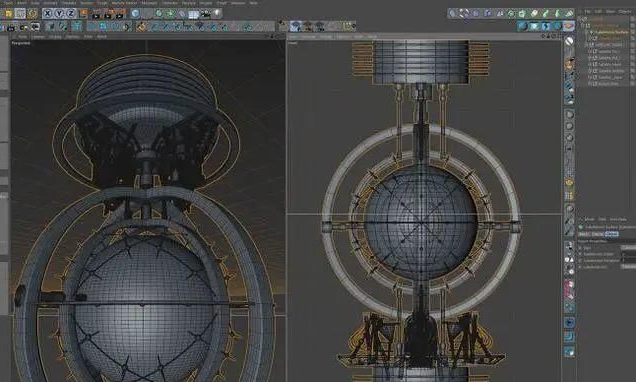Toggle the Z axis lock button
This screenshot has width=636, height=382.
(71, 13)
